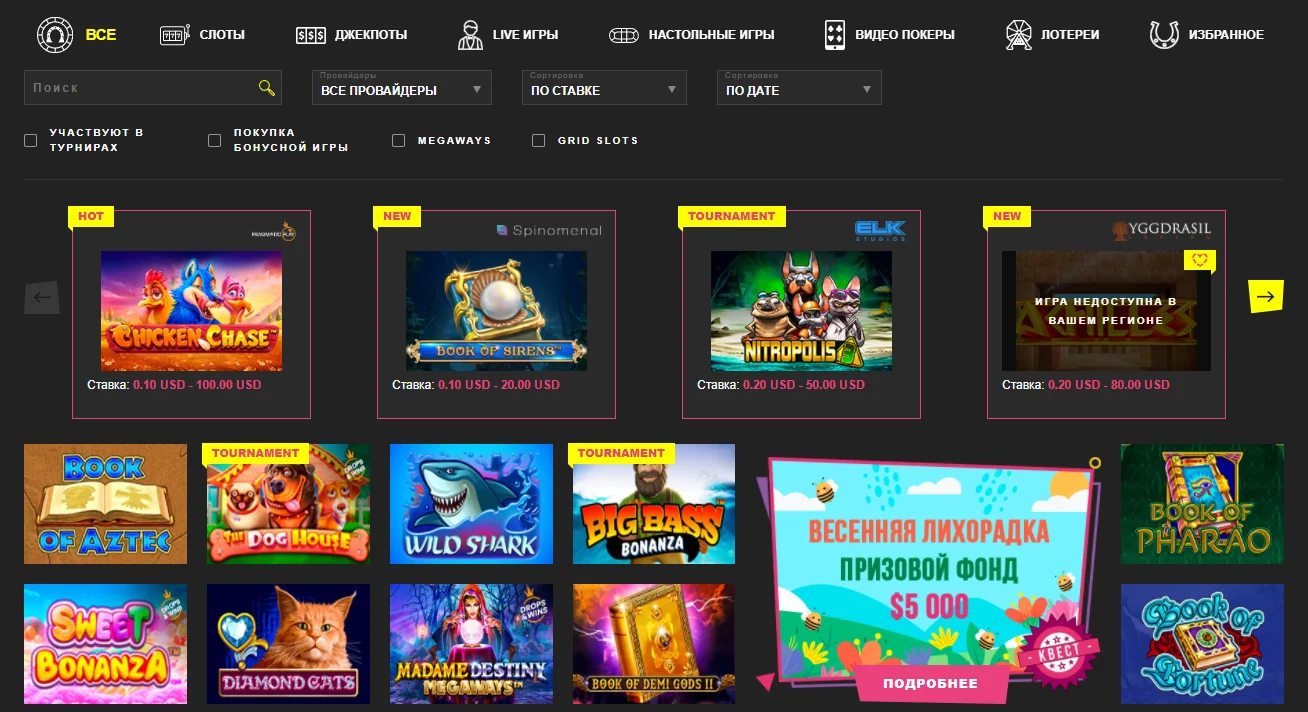Open the ВСЕ games tab
The width and height of the screenshot is (1308, 712).
coord(101,34)
